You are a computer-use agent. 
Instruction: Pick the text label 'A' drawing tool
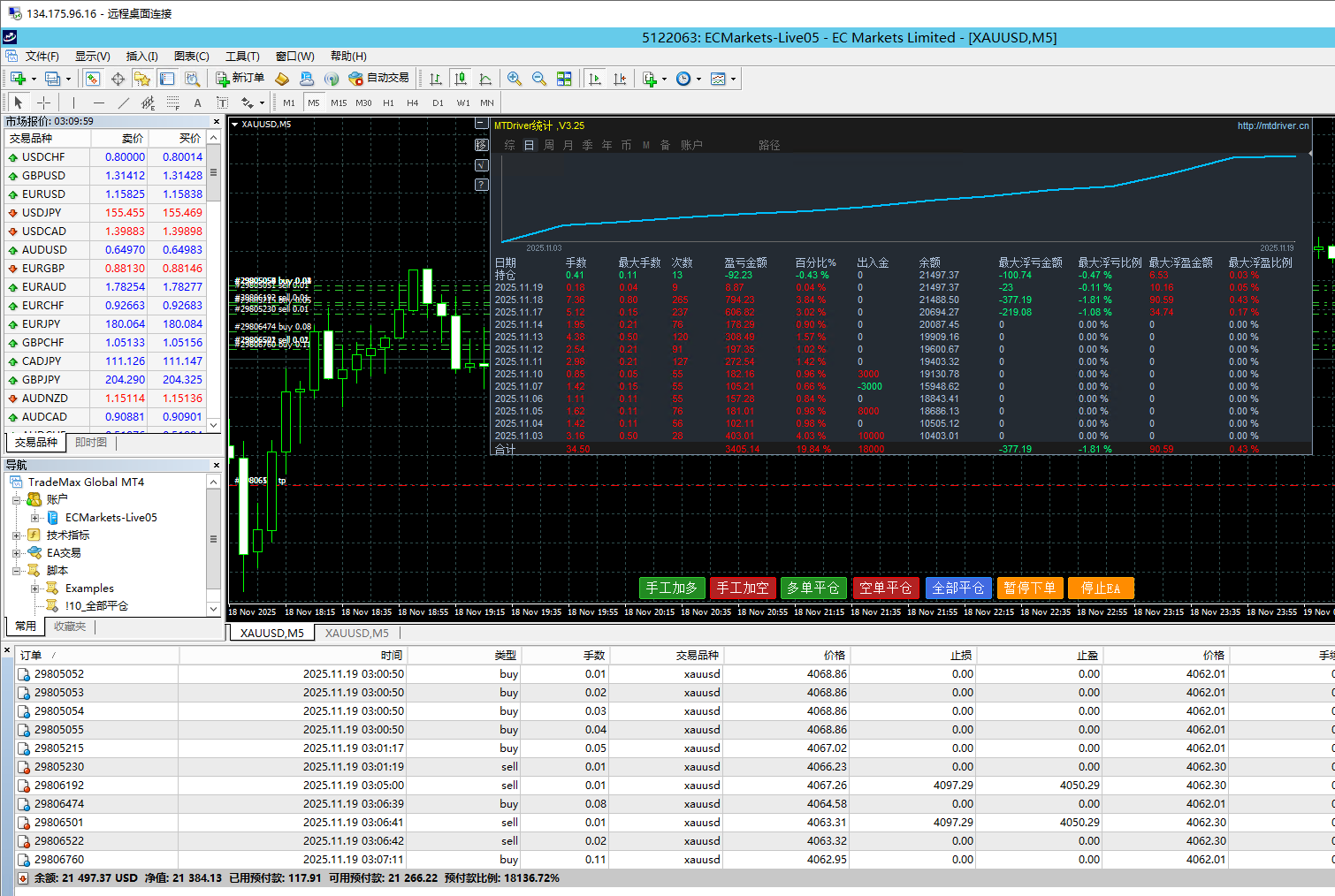tap(197, 103)
